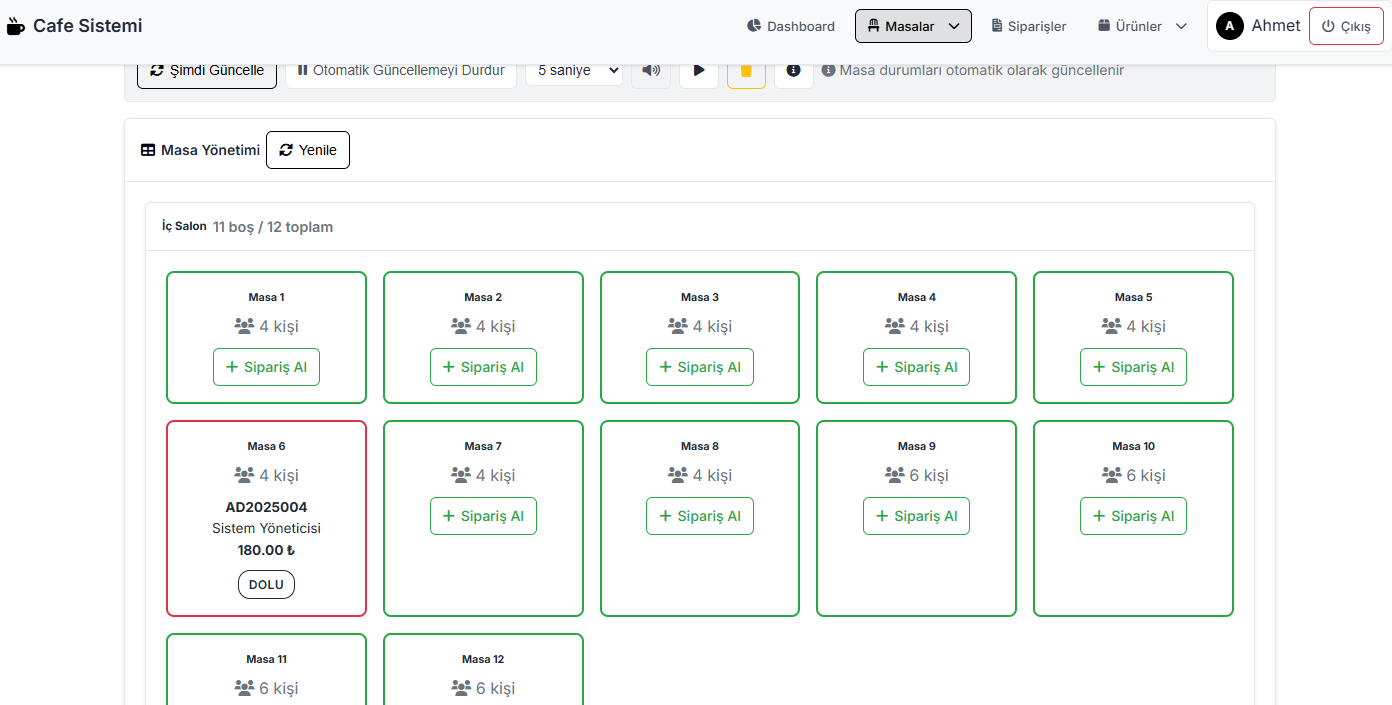Take an order for Masa 1
Image resolution: width=1392 pixels, height=705 pixels.
point(266,367)
